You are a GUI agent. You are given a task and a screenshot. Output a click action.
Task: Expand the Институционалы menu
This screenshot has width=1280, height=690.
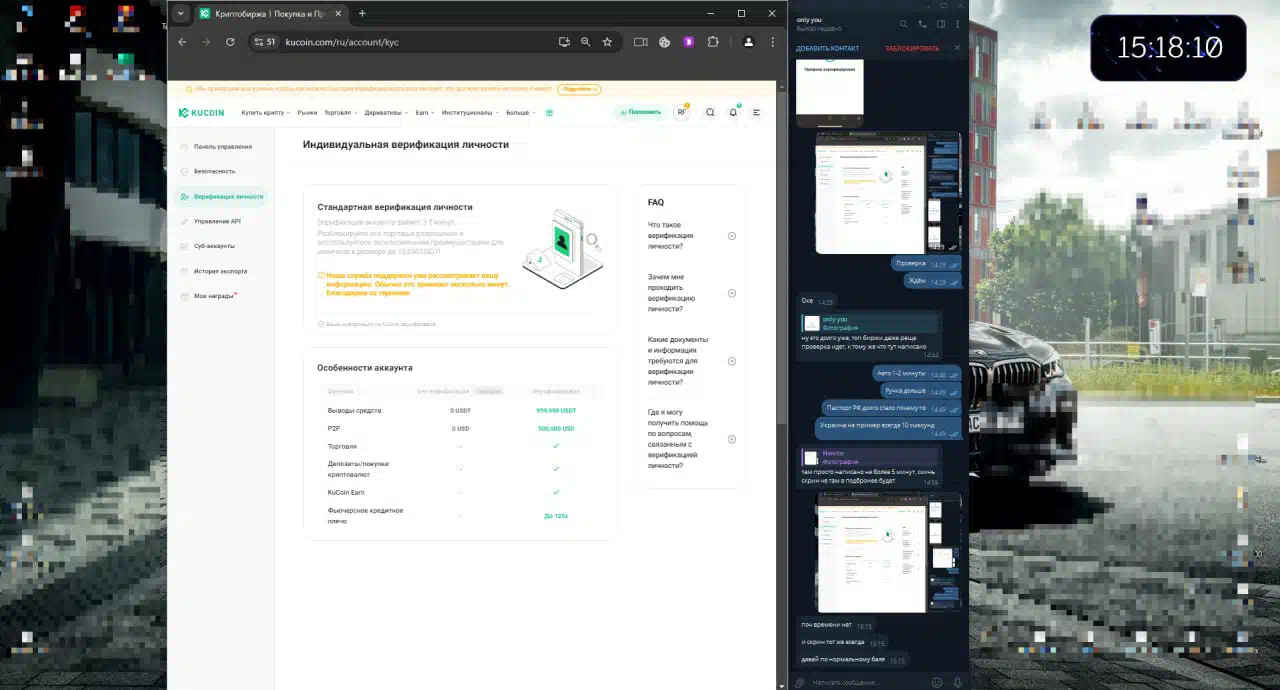click(x=470, y=113)
